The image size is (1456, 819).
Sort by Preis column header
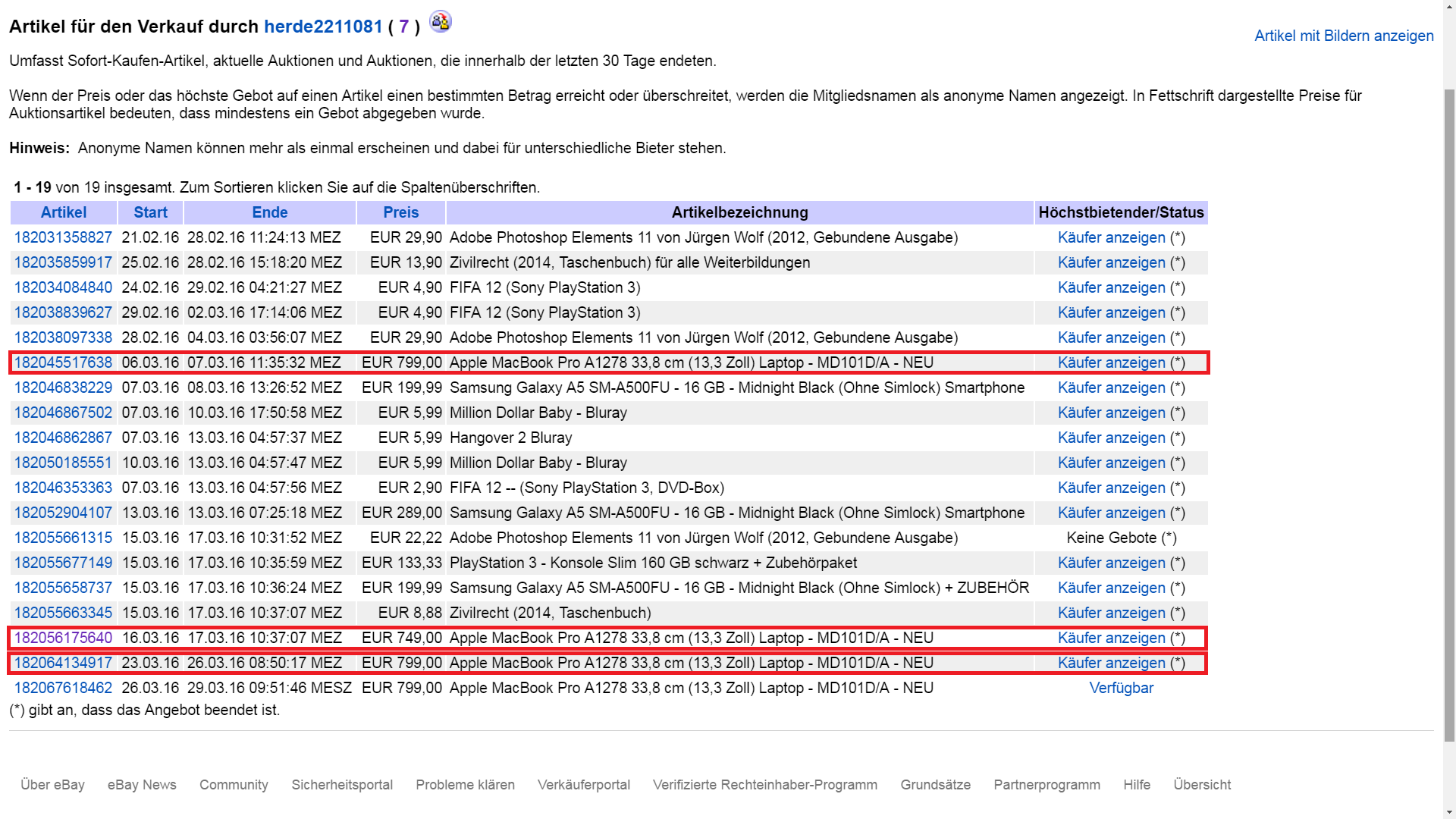(x=401, y=212)
